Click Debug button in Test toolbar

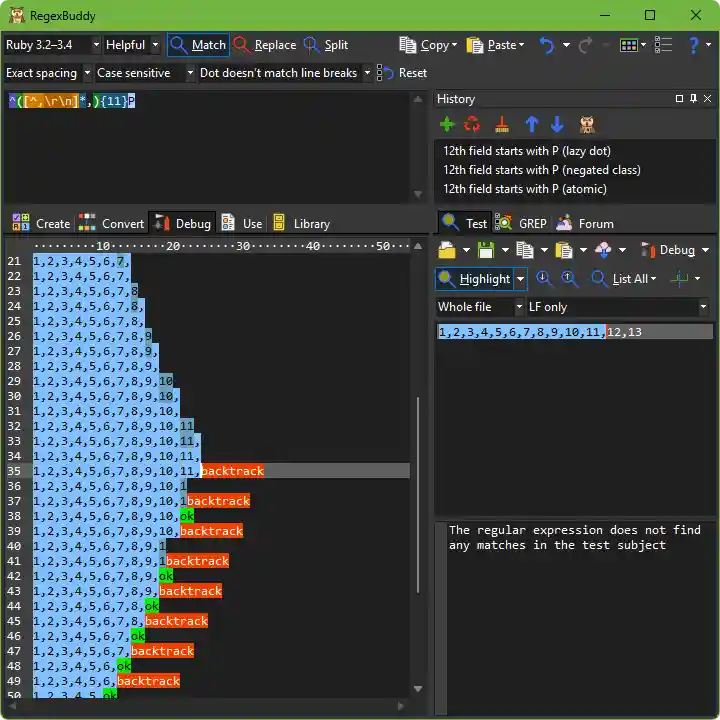click(668, 250)
